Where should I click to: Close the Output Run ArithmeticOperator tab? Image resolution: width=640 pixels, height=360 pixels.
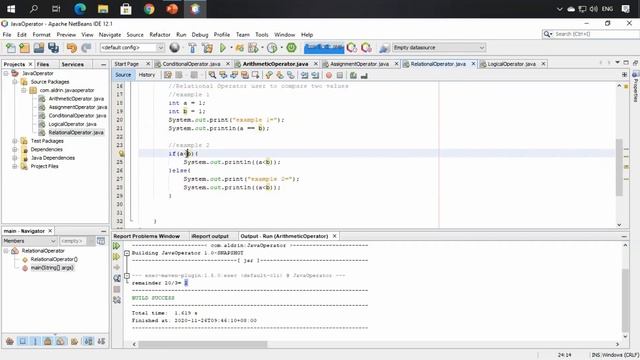click(x=334, y=236)
